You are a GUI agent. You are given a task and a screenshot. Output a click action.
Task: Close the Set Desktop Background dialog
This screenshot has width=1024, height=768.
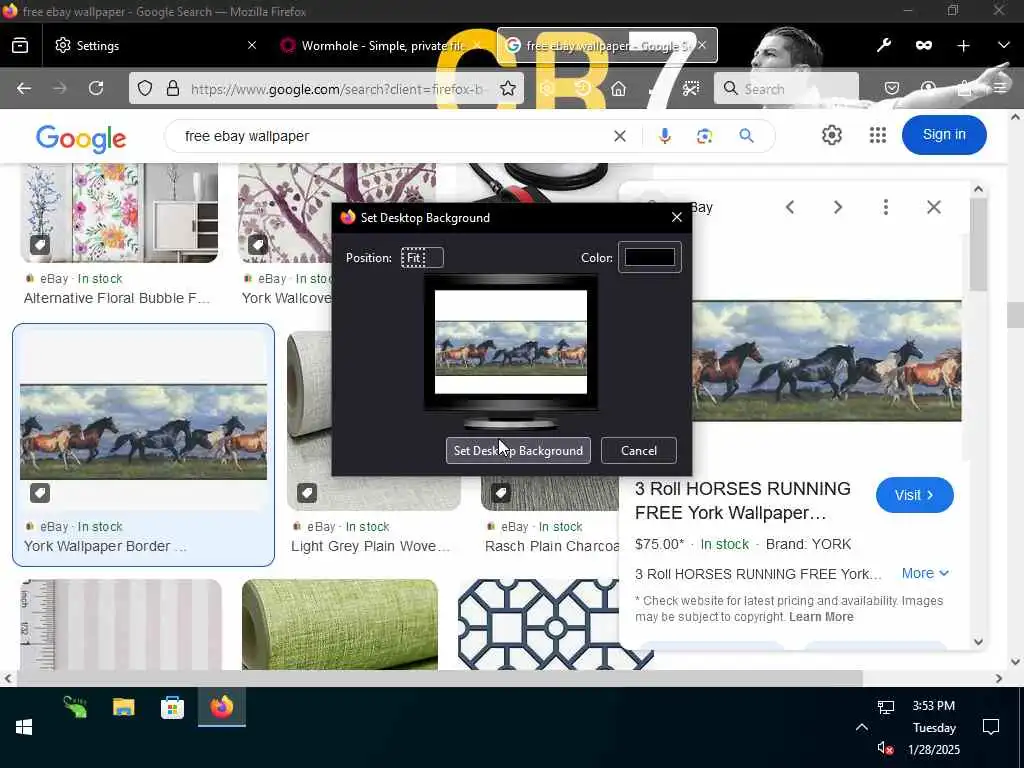point(677,217)
